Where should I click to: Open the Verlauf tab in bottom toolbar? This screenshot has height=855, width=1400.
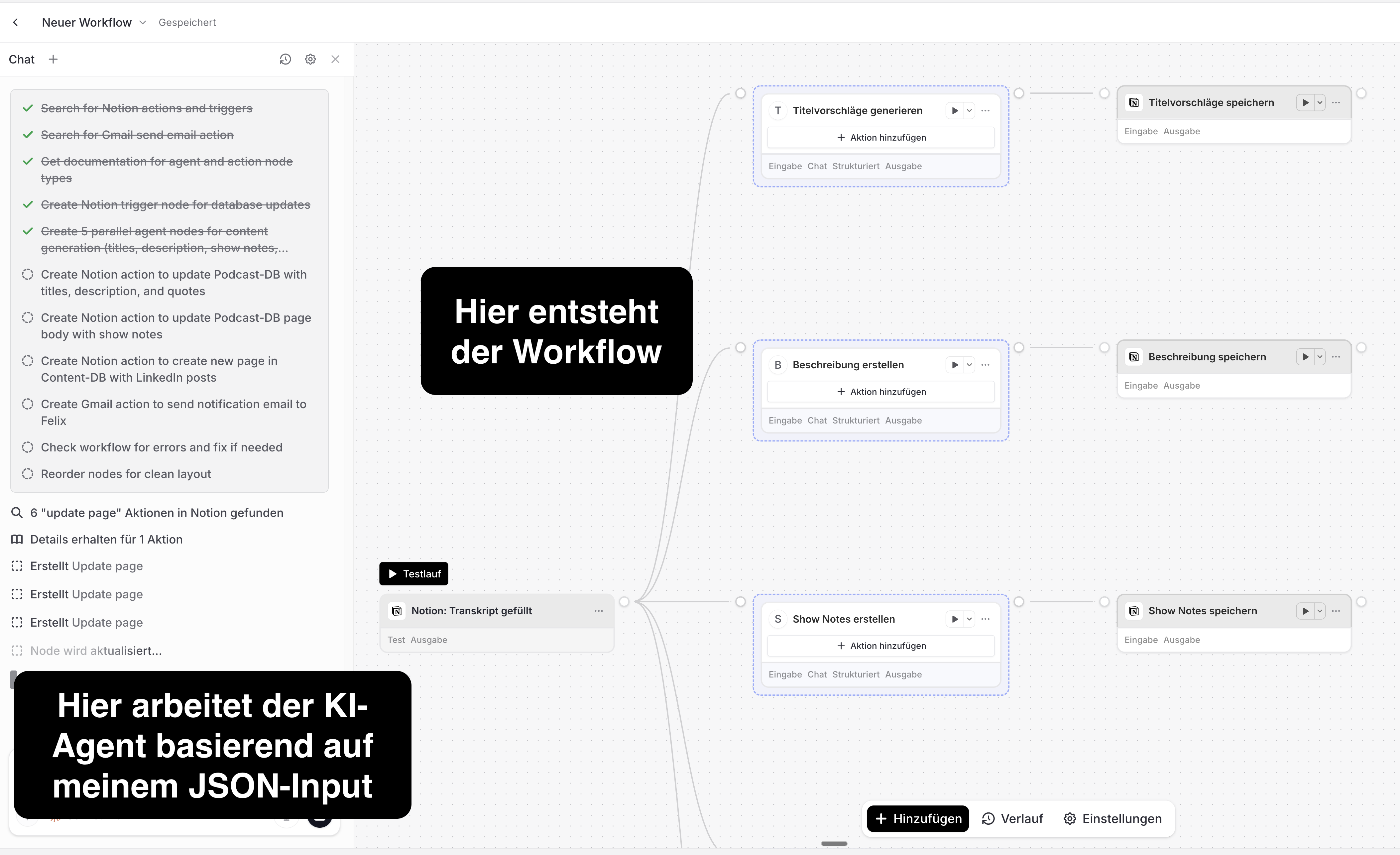(x=1012, y=819)
